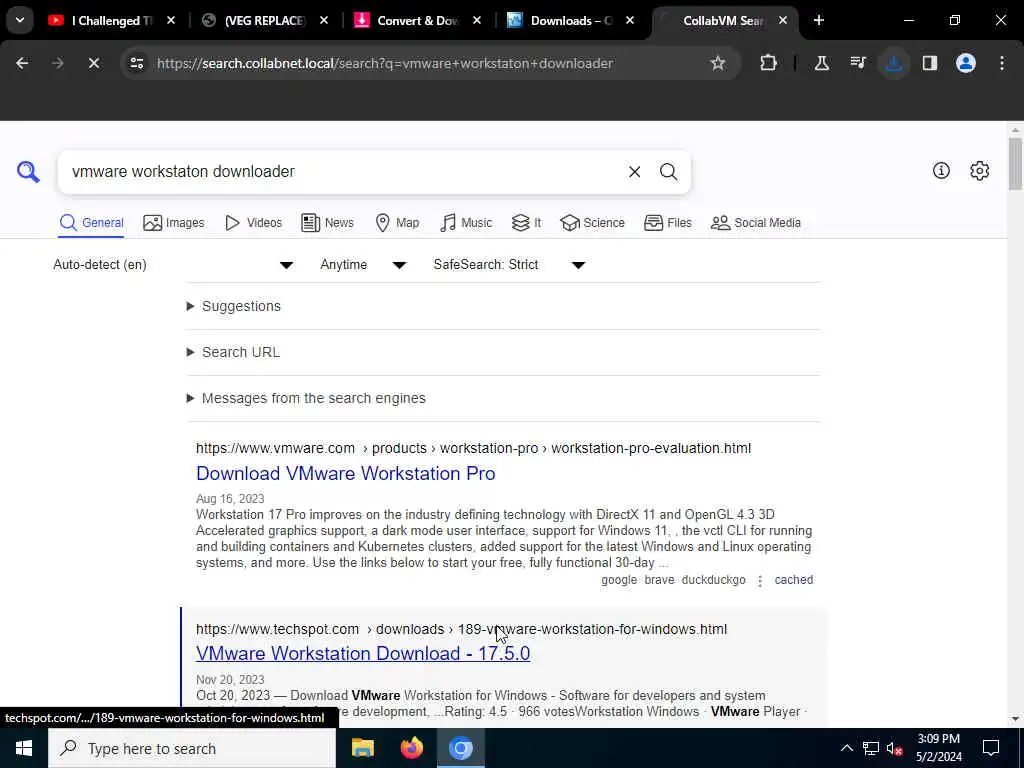Close the CollabVM Search tab
The width and height of the screenshot is (1024, 768).
pos(783,20)
